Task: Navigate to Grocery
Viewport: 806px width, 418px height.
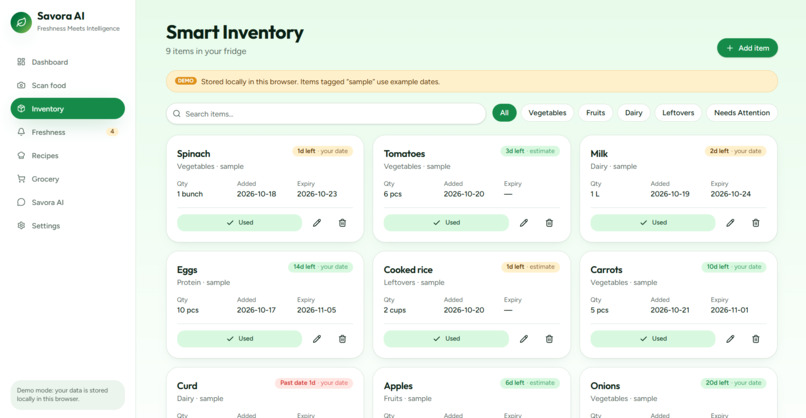Action: 67,179
